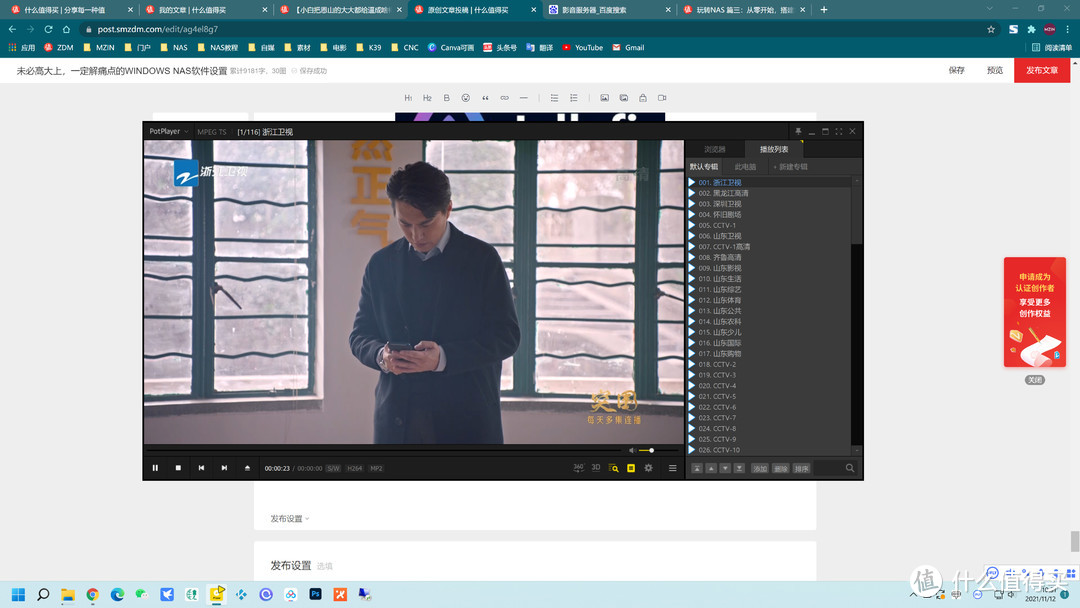Insert an image using the editor toolbar icon
Screen dimensions: 1080x608
tap(604, 97)
